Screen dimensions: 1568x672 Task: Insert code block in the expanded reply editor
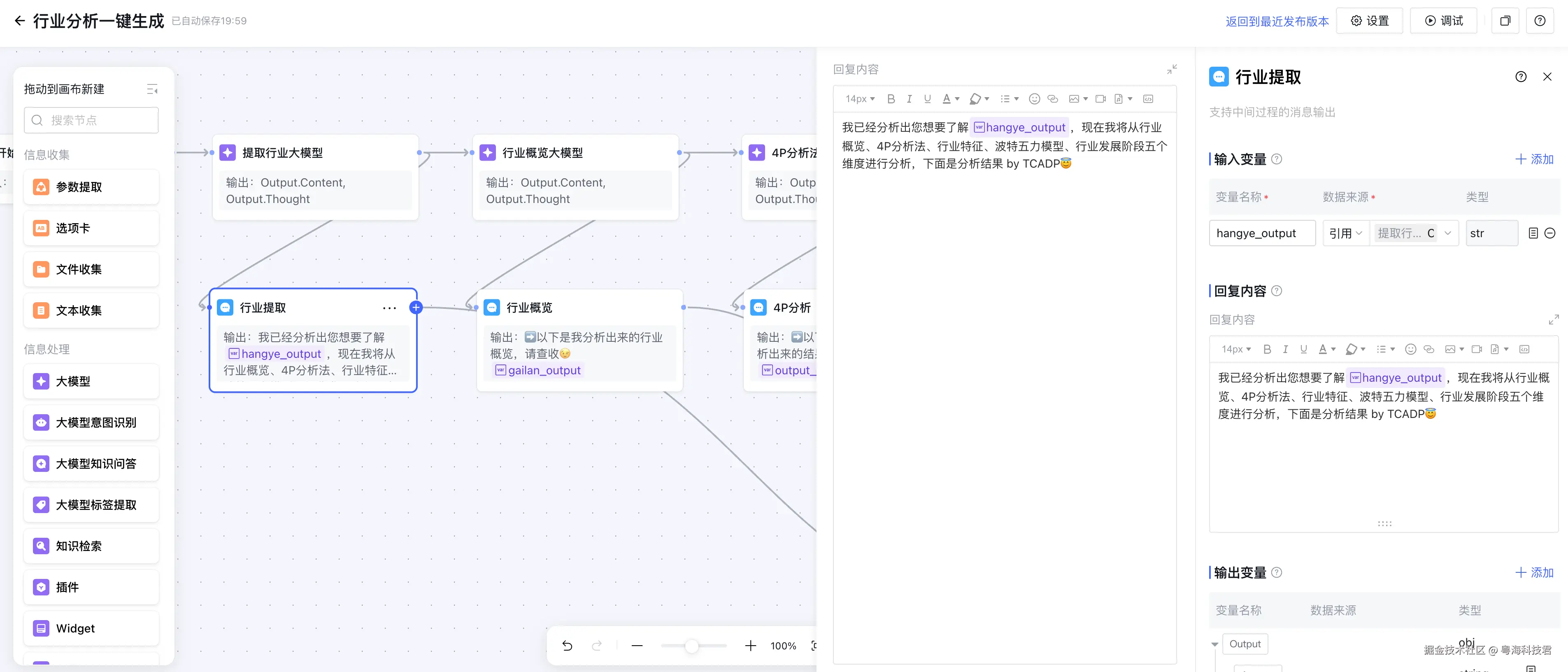(x=1148, y=99)
